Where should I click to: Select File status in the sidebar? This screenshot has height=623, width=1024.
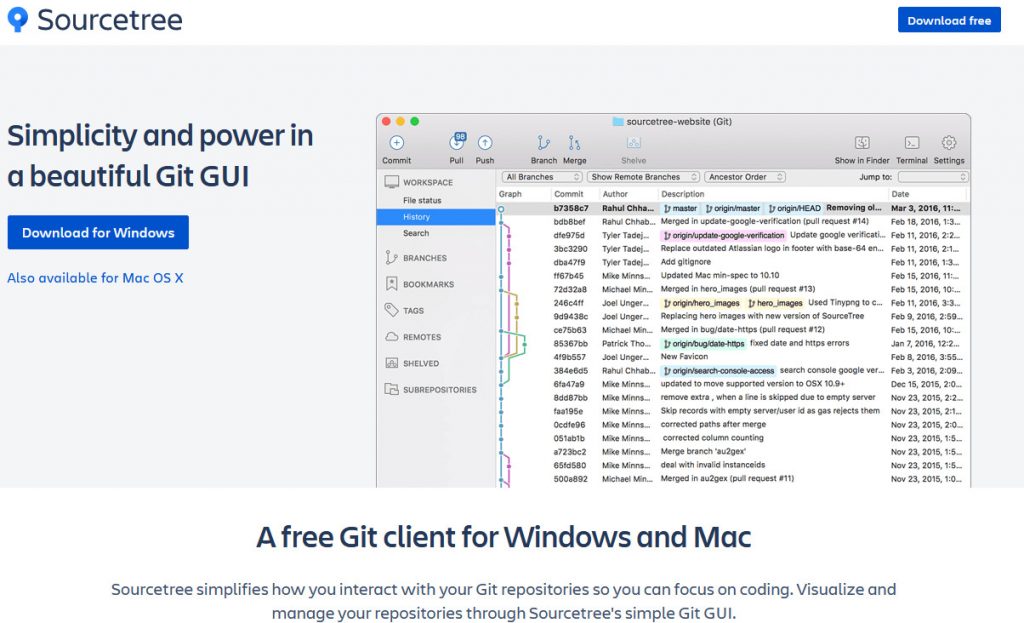click(422, 200)
